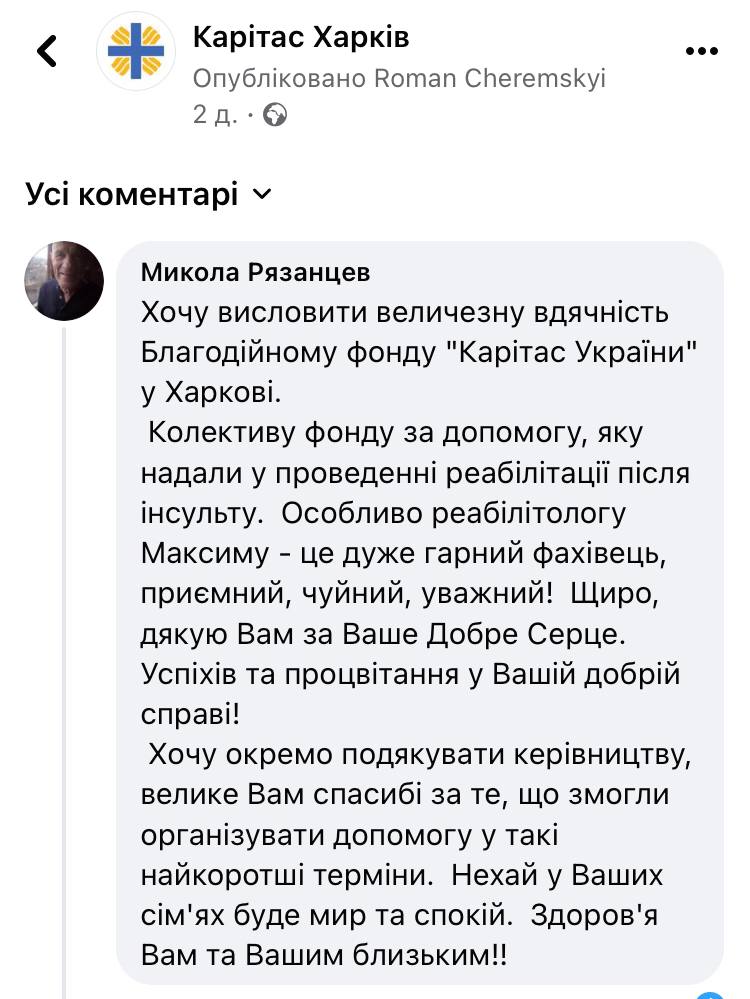Viewport: 750px width, 999px height.
Task: Click the 'Опубліковано' label under page name
Action: [280, 78]
